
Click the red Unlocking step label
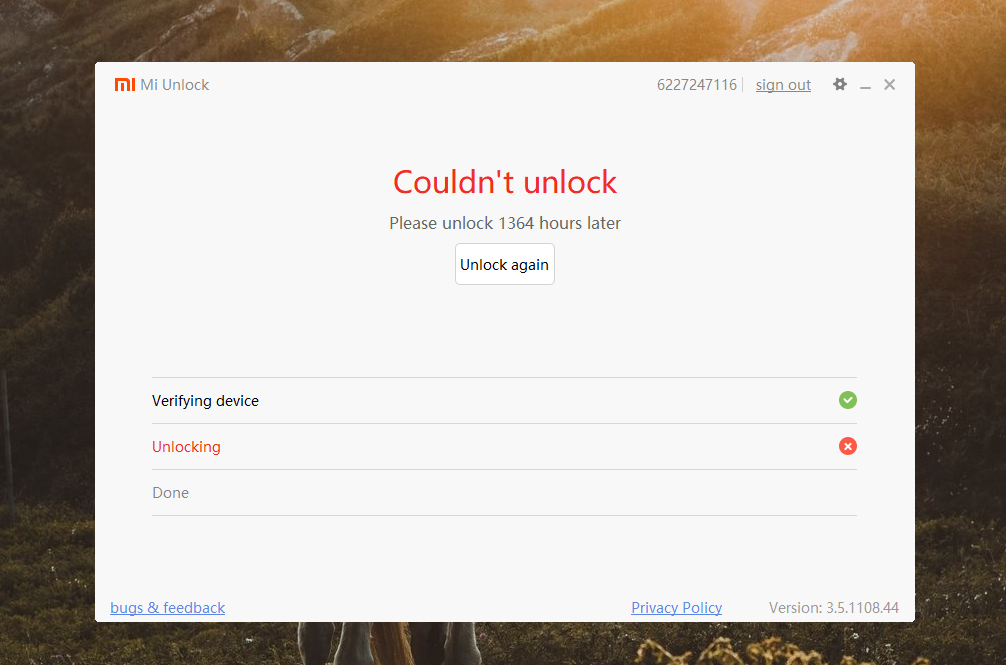point(186,447)
